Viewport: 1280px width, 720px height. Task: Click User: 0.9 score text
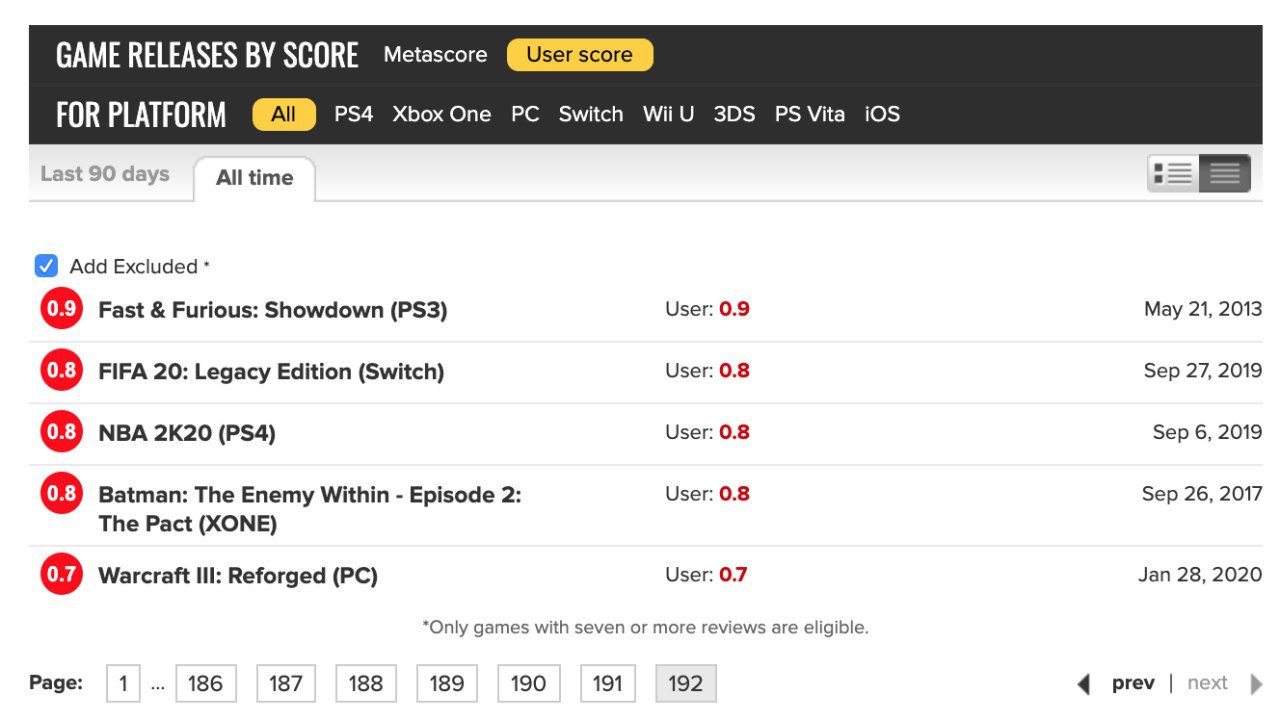707,309
